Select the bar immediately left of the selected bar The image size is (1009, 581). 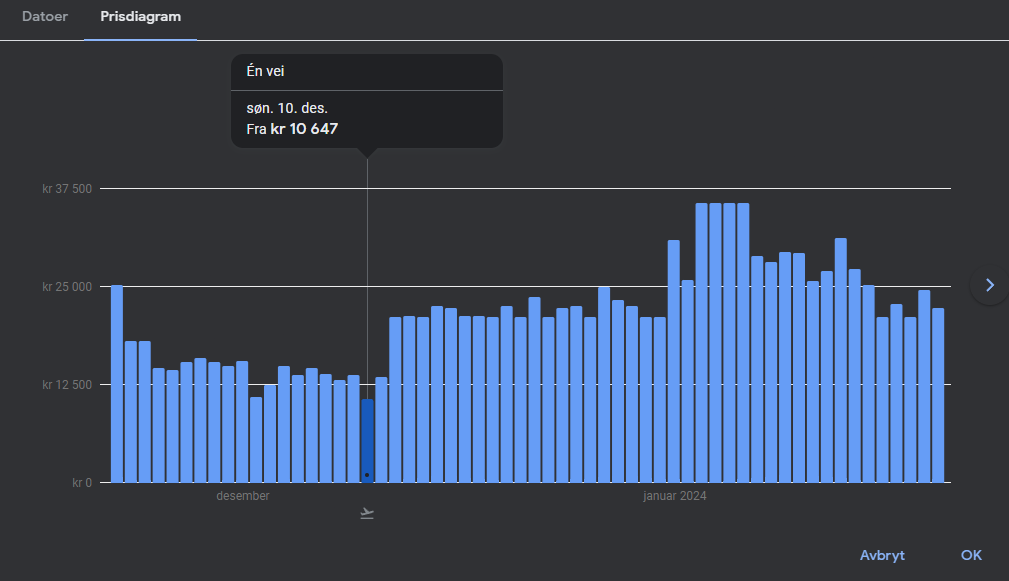(x=353, y=429)
